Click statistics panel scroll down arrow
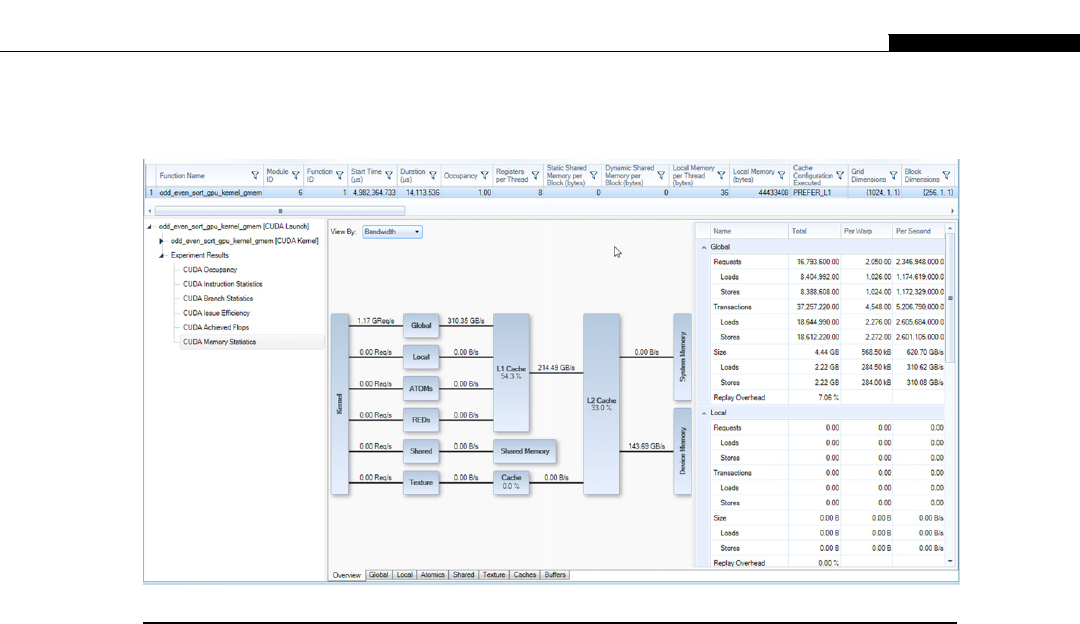The image size is (1080, 624). point(950,561)
